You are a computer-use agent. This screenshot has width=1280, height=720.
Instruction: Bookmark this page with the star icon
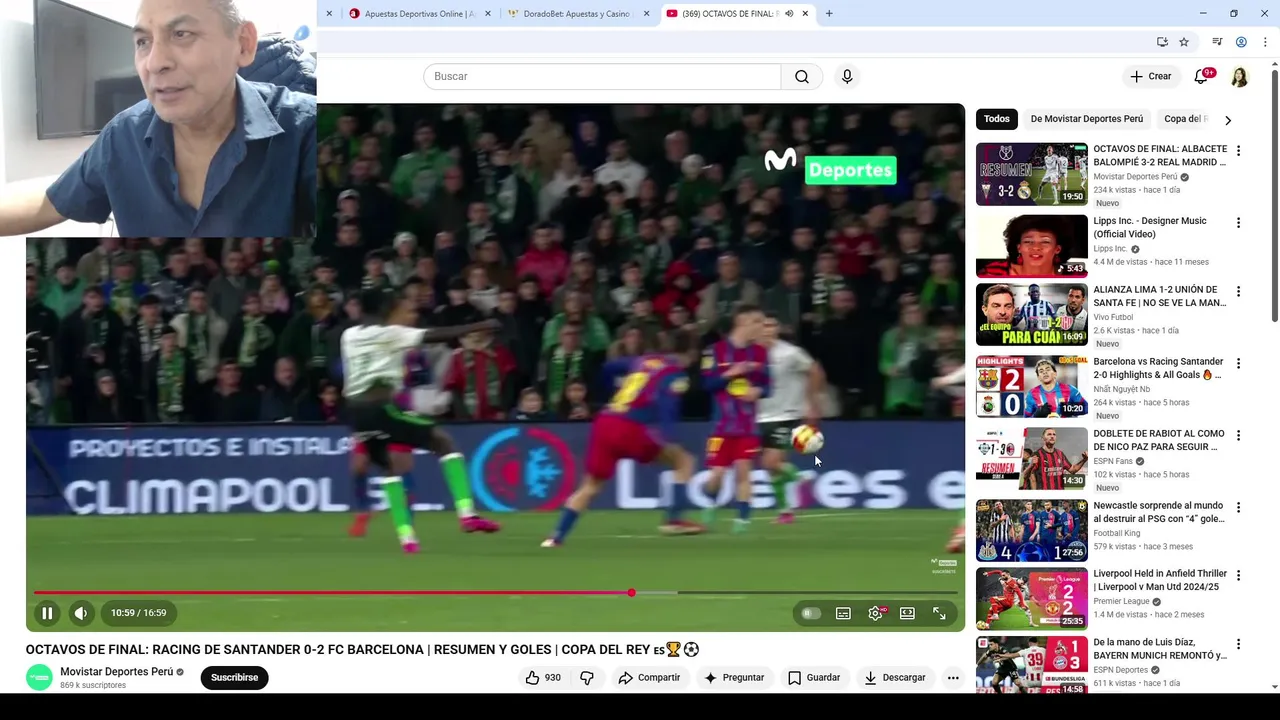(x=1184, y=42)
